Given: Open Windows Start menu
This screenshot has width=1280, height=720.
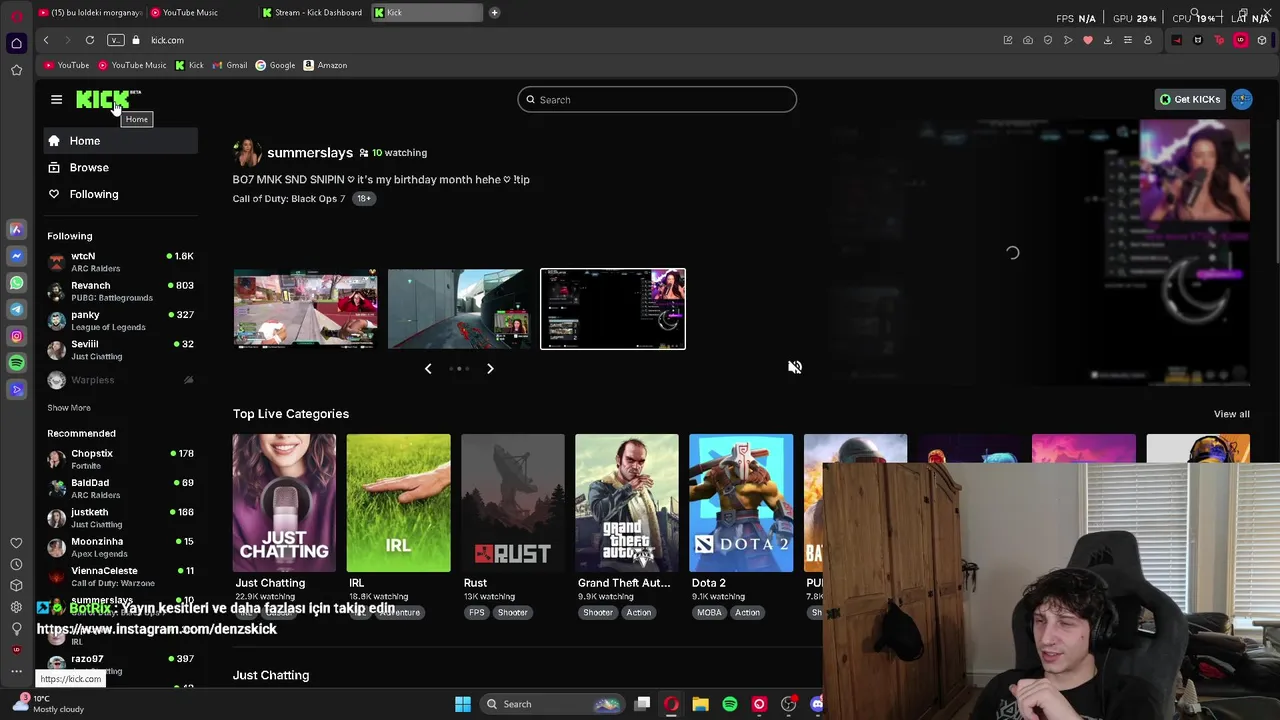Looking at the screenshot, I should tap(463, 704).
